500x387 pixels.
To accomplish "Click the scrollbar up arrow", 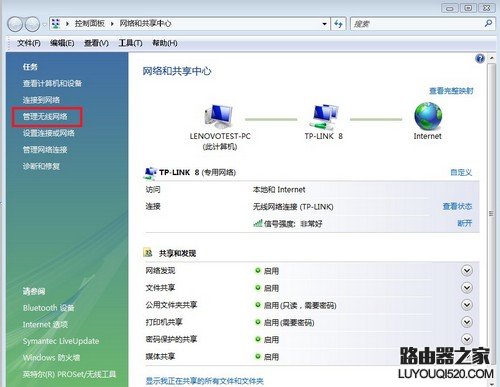I will (491, 58).
